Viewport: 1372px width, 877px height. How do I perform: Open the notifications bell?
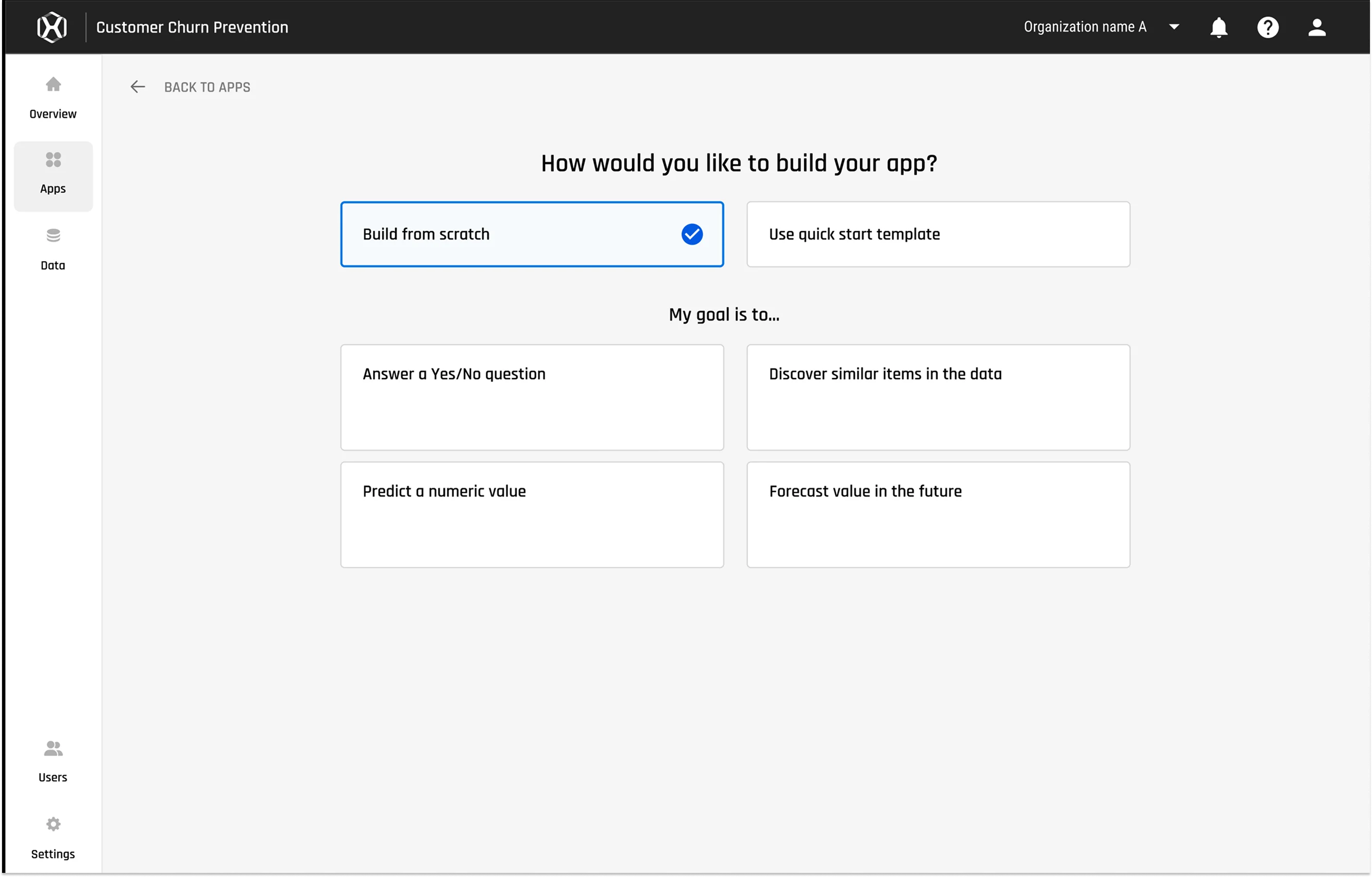point(1218,27)
